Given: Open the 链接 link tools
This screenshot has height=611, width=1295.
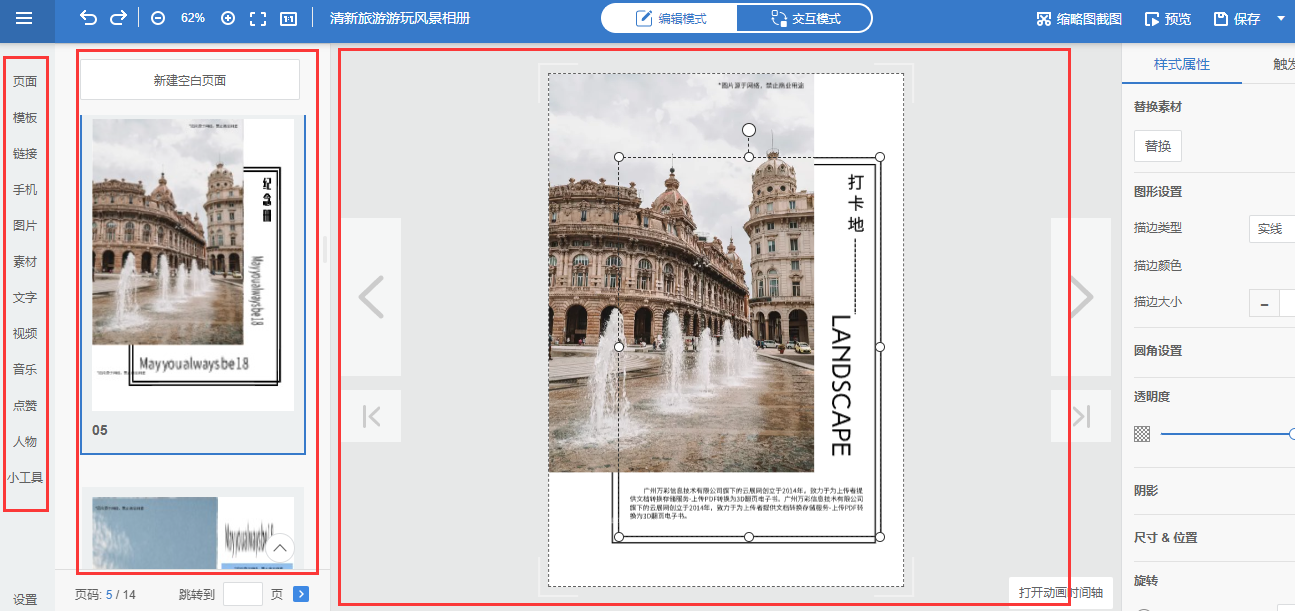Looking at the screenshot, I should (x=25, y=154).
